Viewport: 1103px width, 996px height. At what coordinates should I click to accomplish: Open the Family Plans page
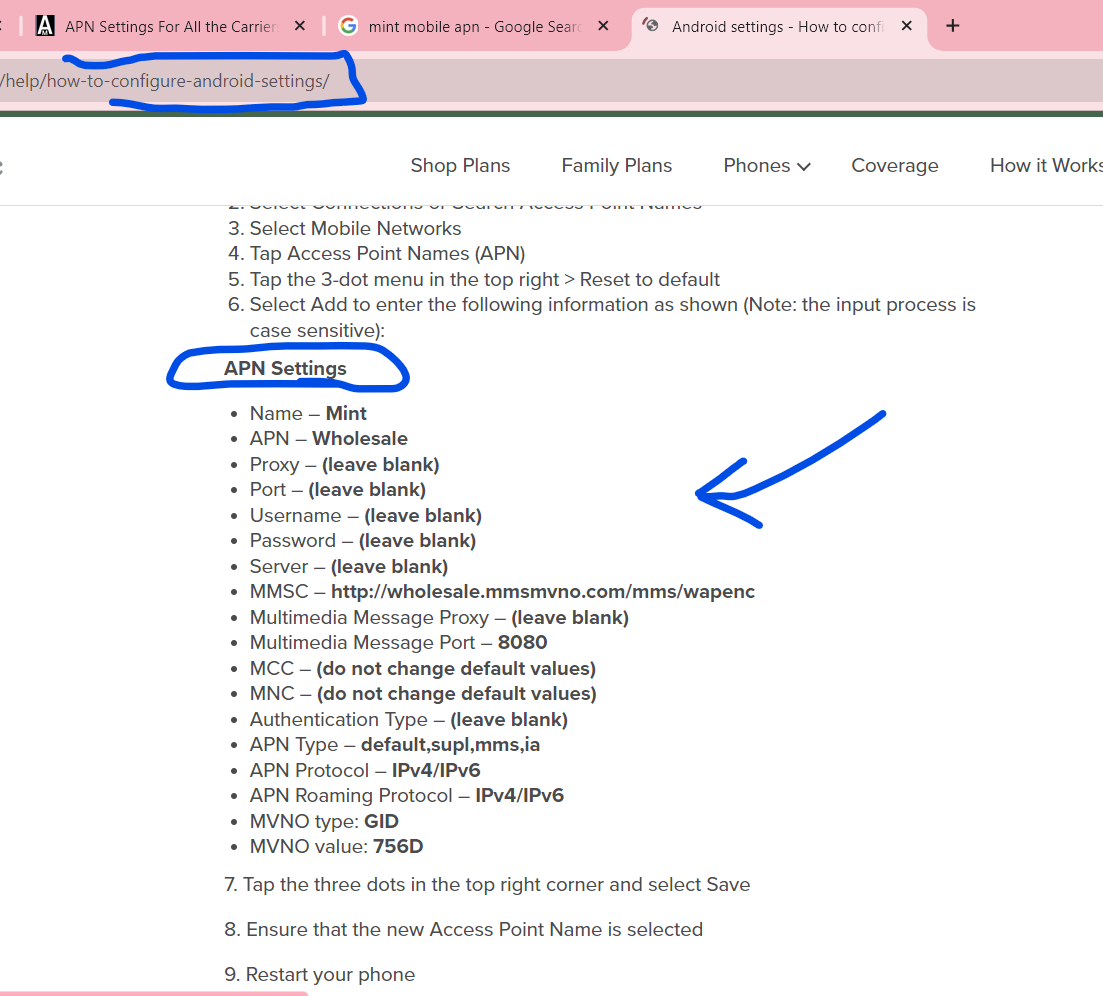(x=616, y=165)
